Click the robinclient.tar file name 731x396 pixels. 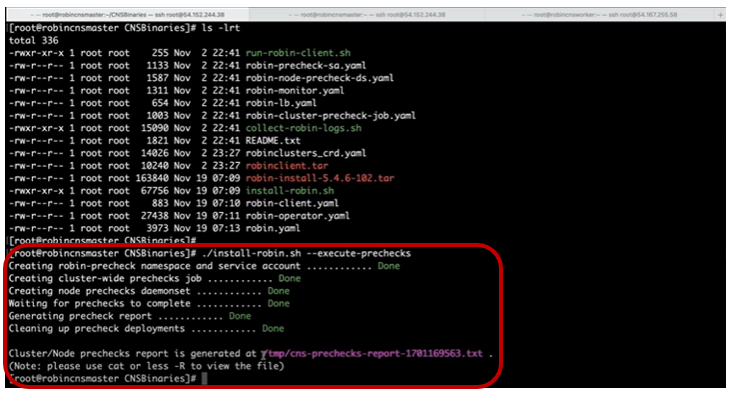coord(287,166)
